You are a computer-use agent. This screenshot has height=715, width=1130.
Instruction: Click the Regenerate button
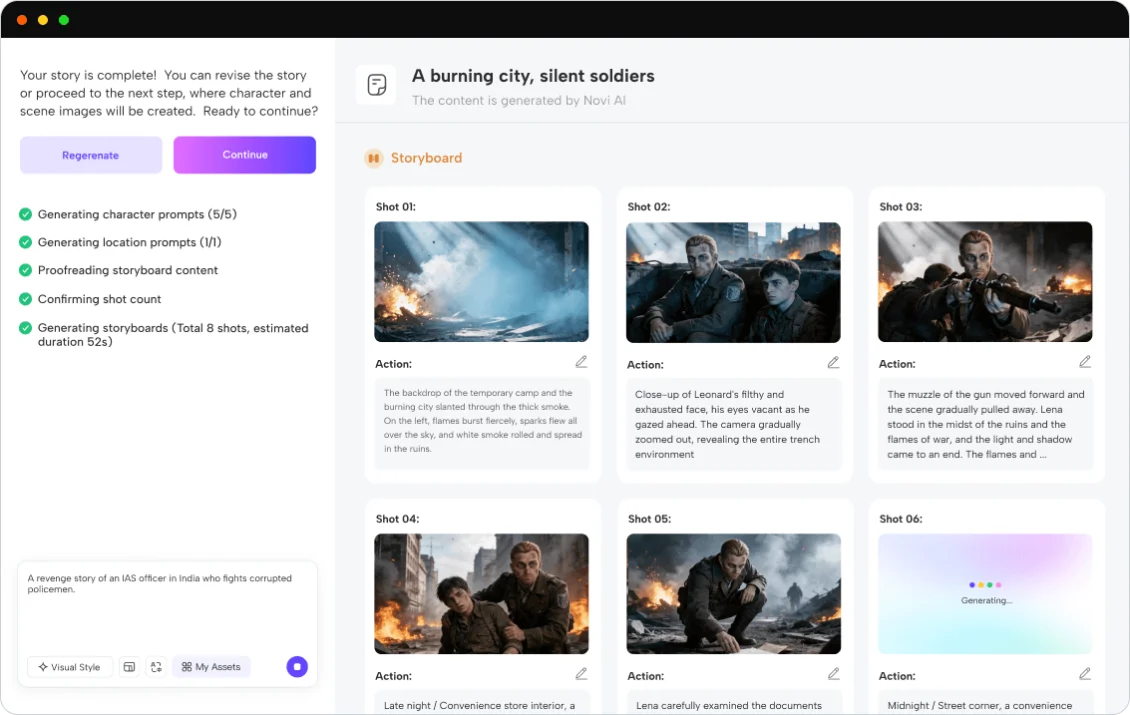[91, 155]
